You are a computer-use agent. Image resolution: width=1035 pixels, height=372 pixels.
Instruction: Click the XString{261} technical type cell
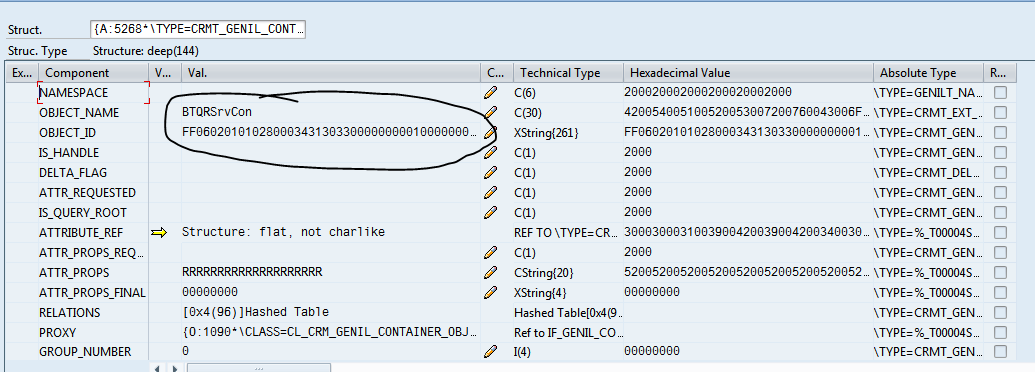click(568, 133)
